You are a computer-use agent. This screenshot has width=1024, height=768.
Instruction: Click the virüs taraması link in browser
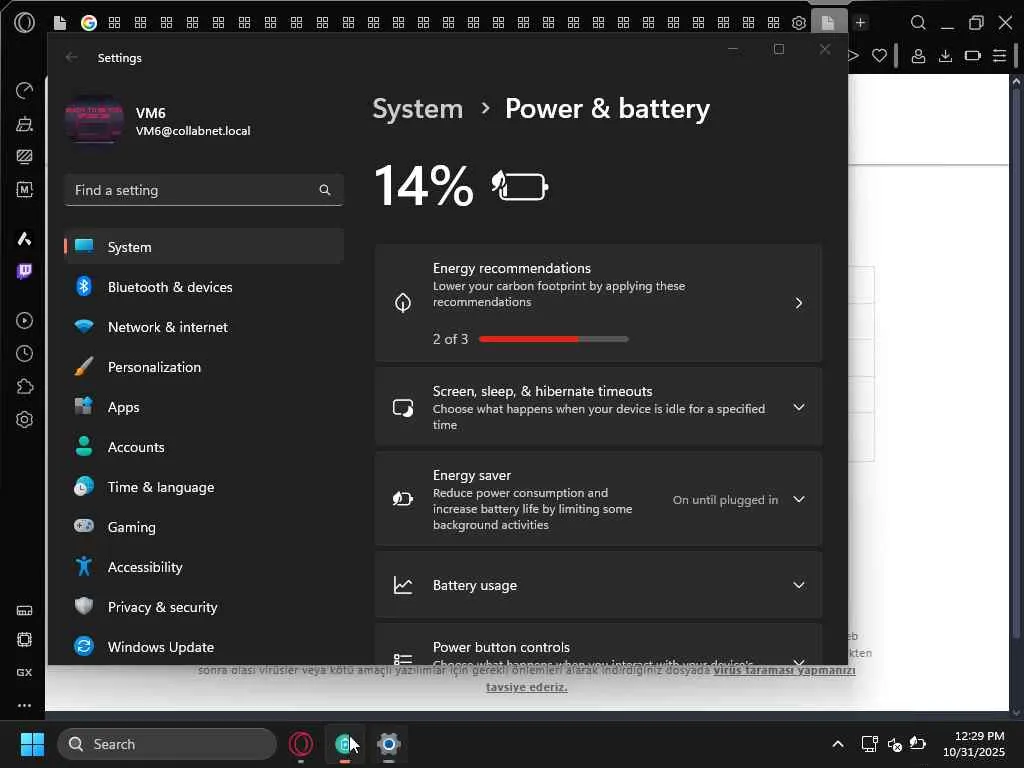tap(784, 671)
